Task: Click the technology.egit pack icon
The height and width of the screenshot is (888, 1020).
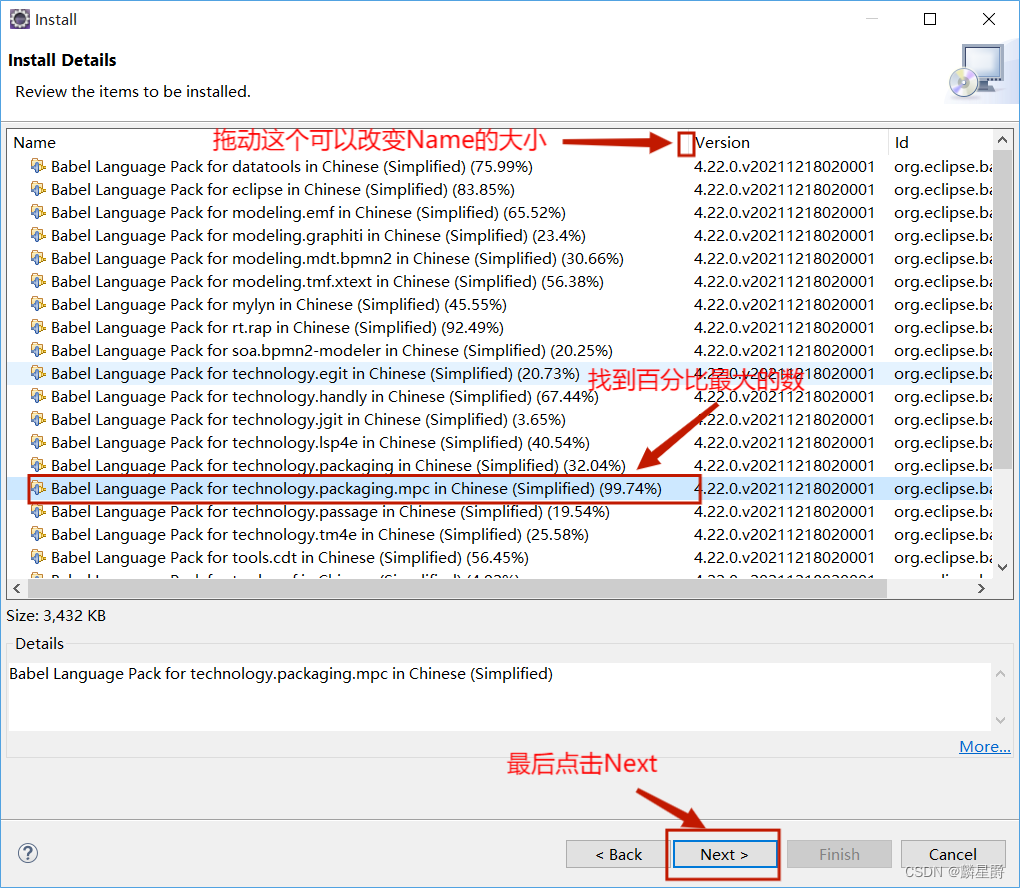Action: coord(38,373)
